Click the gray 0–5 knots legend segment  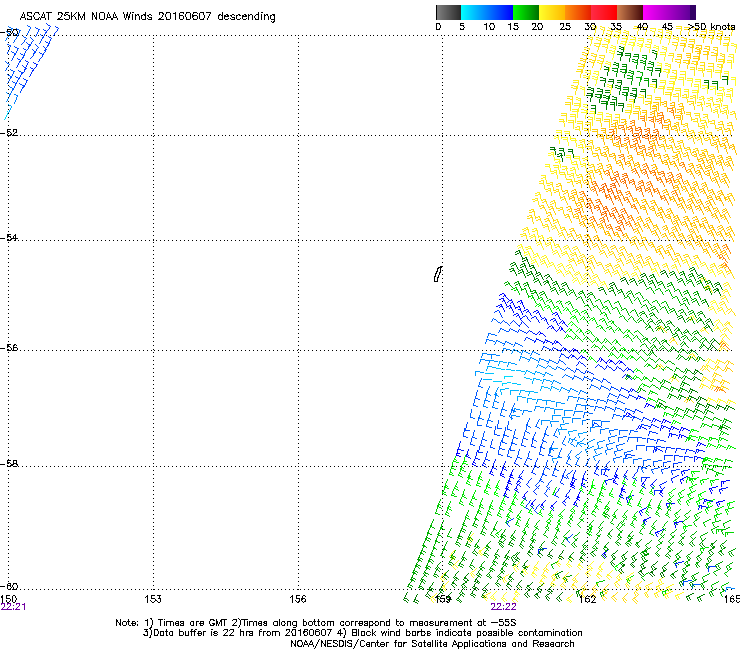coord(448,12)
